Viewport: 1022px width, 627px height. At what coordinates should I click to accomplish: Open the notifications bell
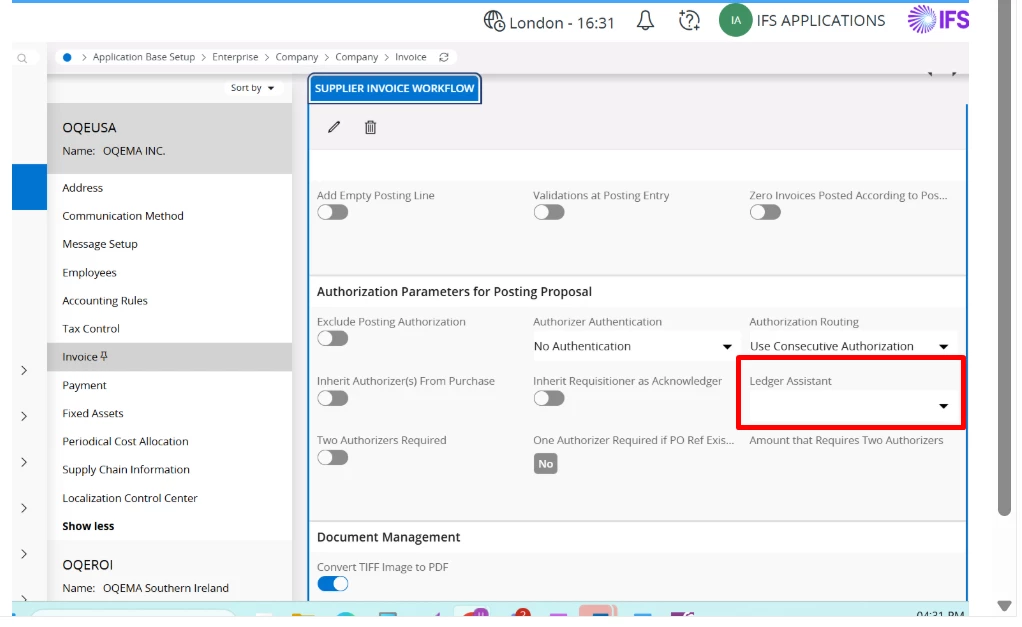(645, 21)
